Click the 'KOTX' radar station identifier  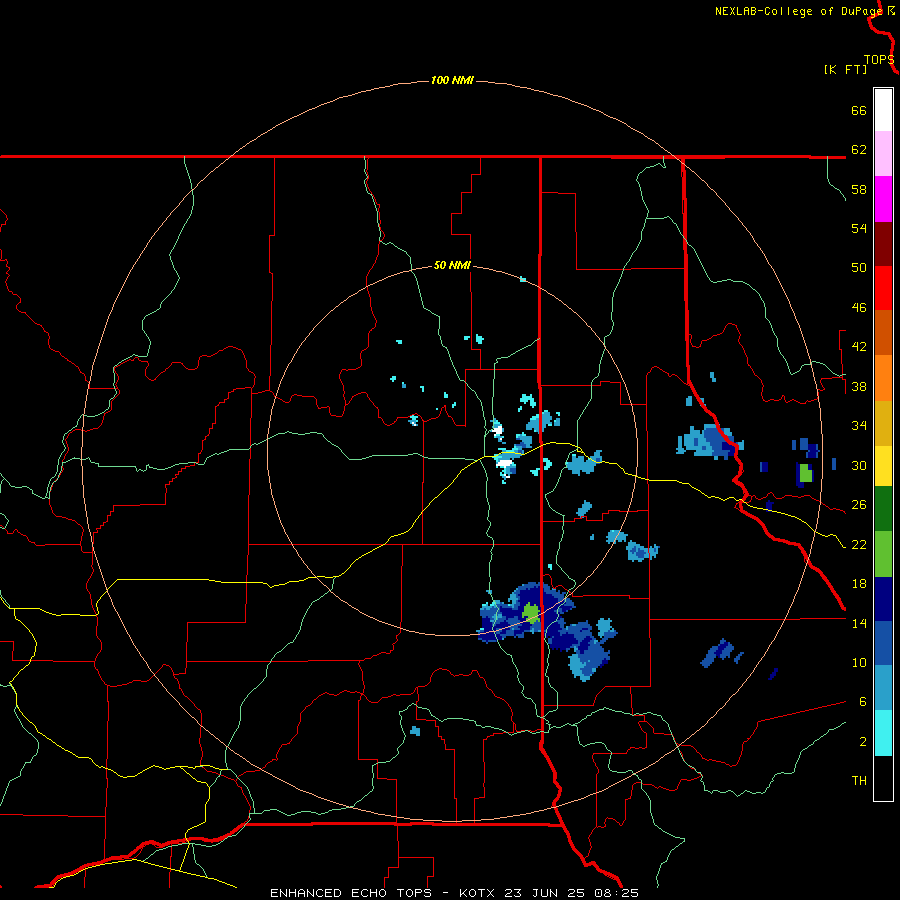click(x=476, y=893)
